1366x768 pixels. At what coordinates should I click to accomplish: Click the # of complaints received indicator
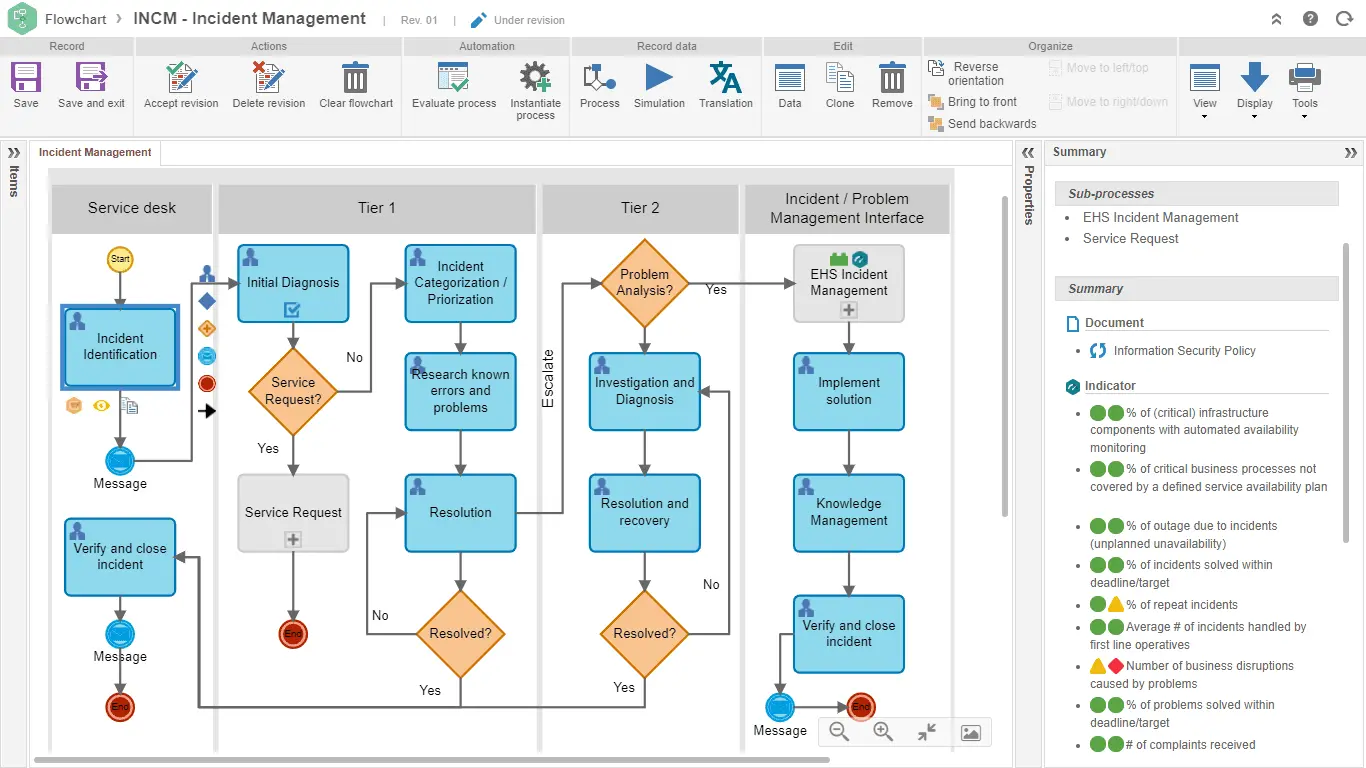(1190, 745)
